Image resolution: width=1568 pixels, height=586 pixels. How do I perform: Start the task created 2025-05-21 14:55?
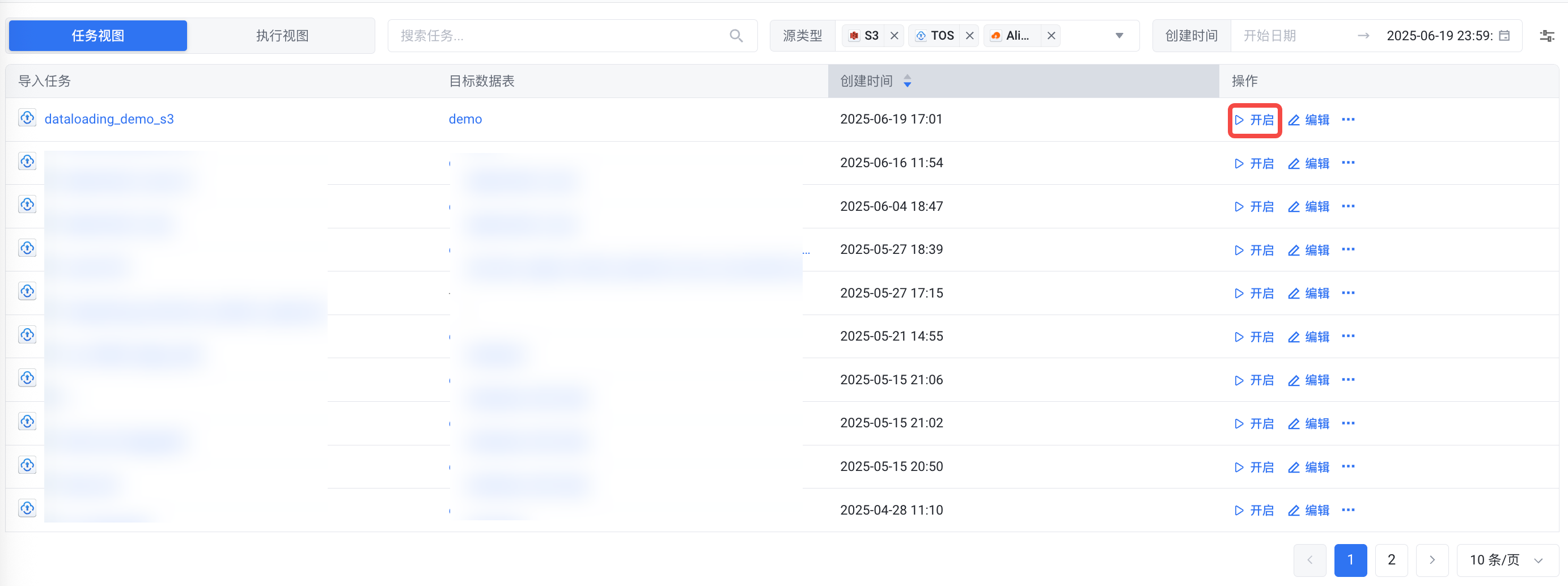(x=1254, y=337)
